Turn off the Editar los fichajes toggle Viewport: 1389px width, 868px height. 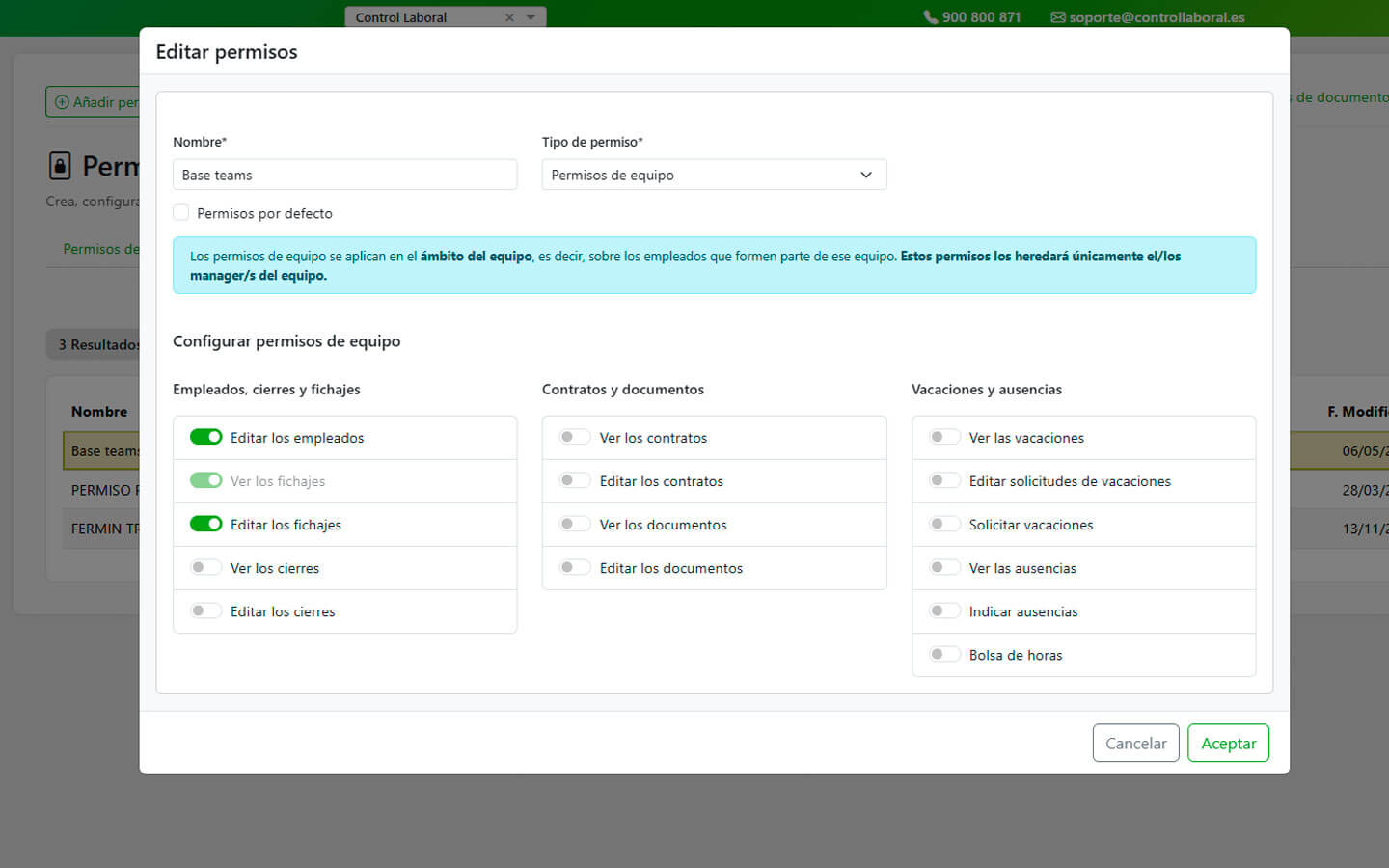click(205, 524)
